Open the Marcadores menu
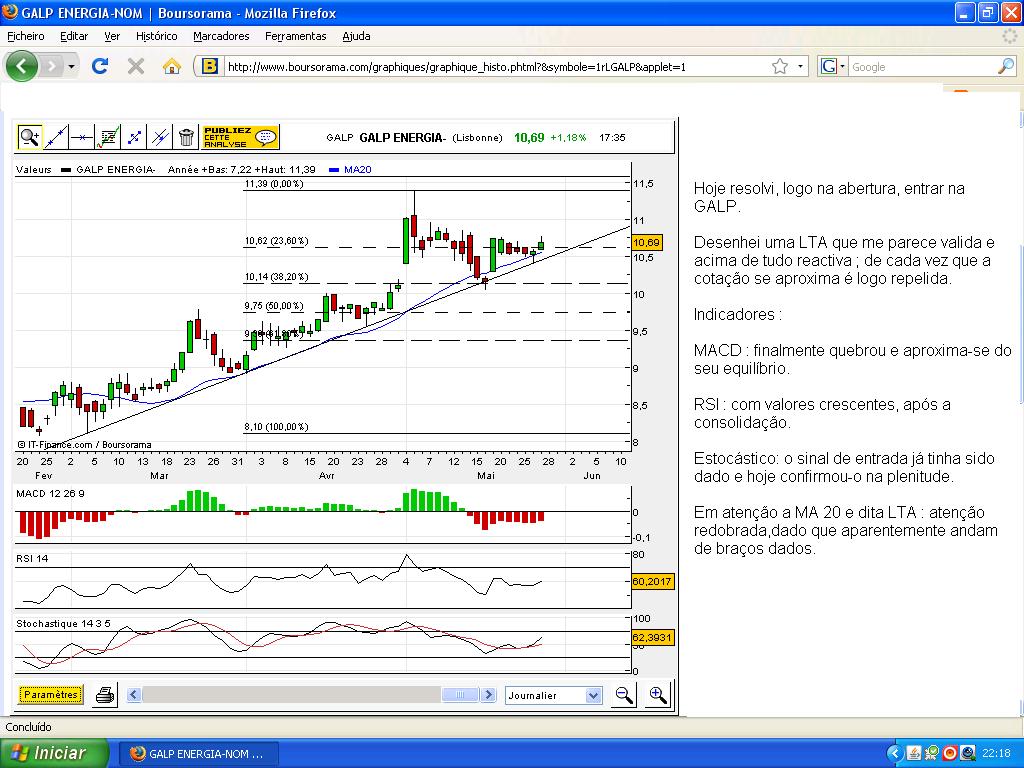The height and width of the screenshot is (768, 1024). point(221,36)
